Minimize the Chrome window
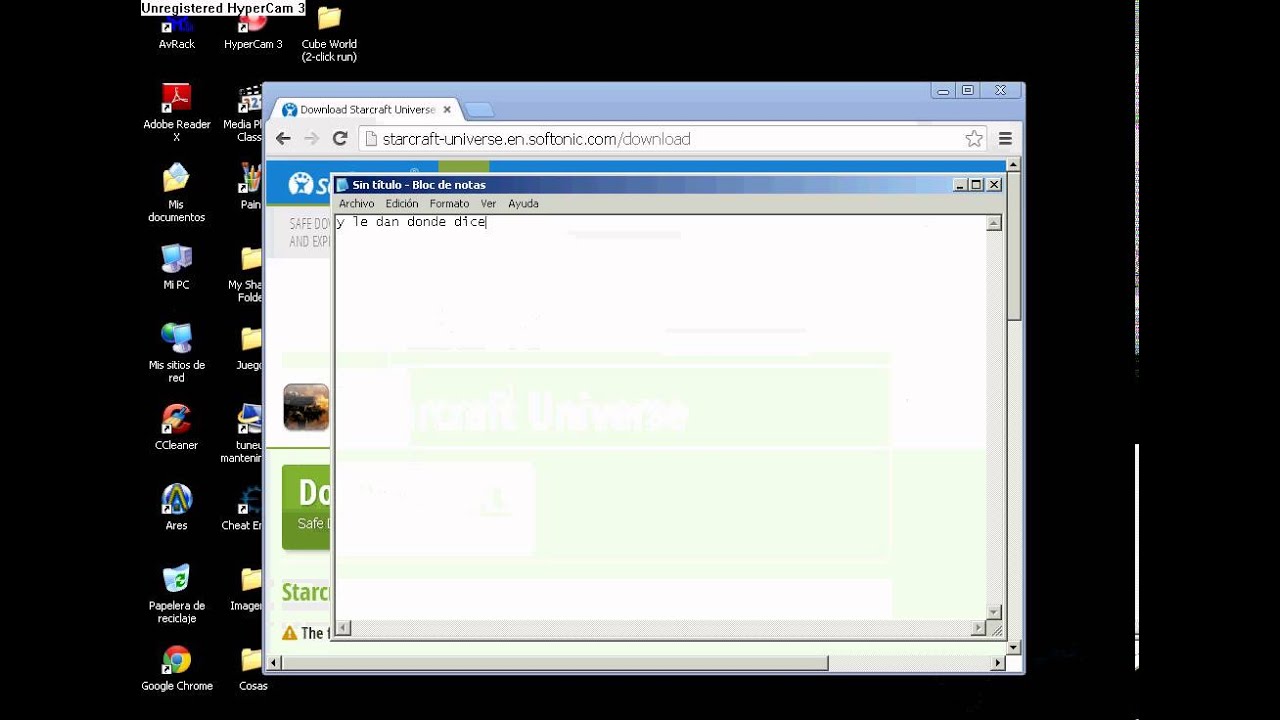 [943, 90]
